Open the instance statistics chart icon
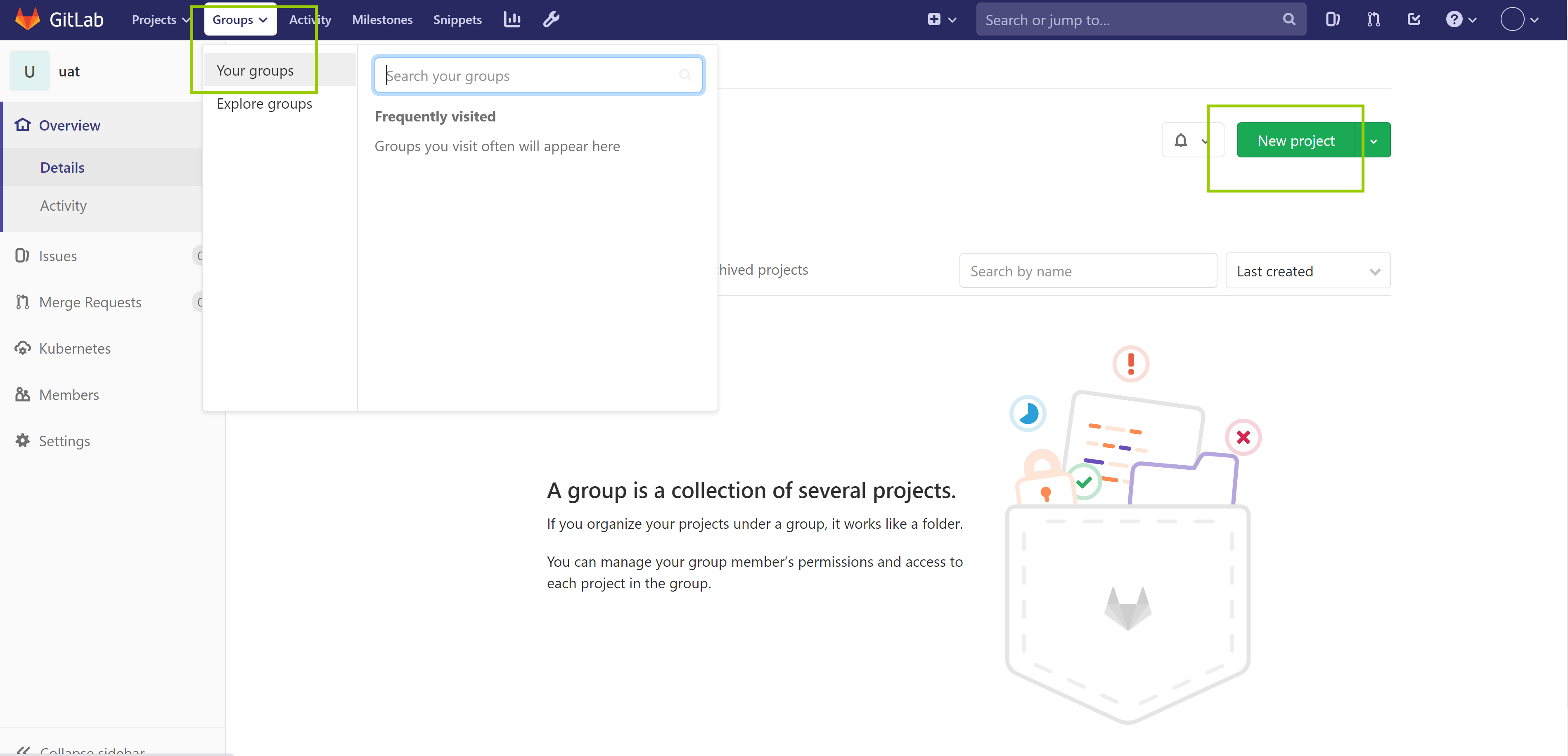The width and height of the screenshot is (1568, 756). pyautogui.click(x=512, y=19)
